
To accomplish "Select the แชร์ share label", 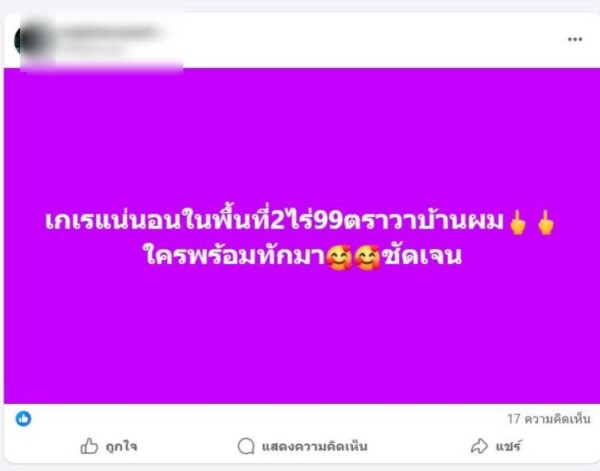I will [508, 447].
